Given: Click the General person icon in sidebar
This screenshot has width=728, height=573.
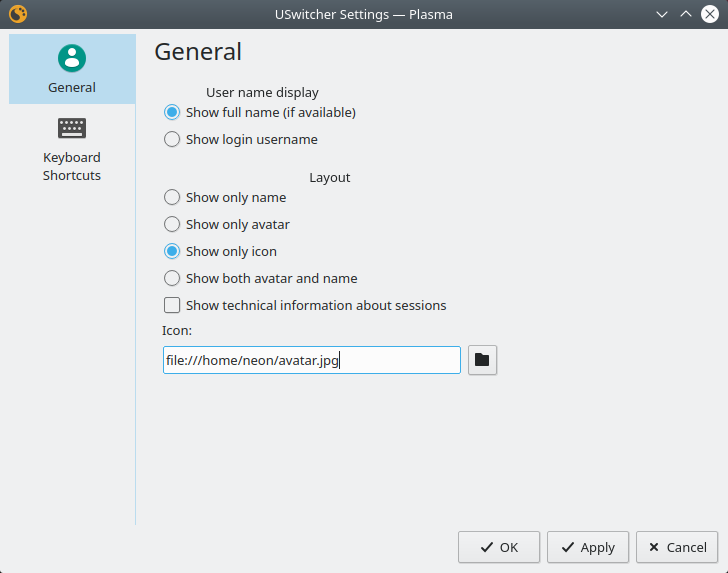Looking at the screenshot, I should click(x=72, y=58).
